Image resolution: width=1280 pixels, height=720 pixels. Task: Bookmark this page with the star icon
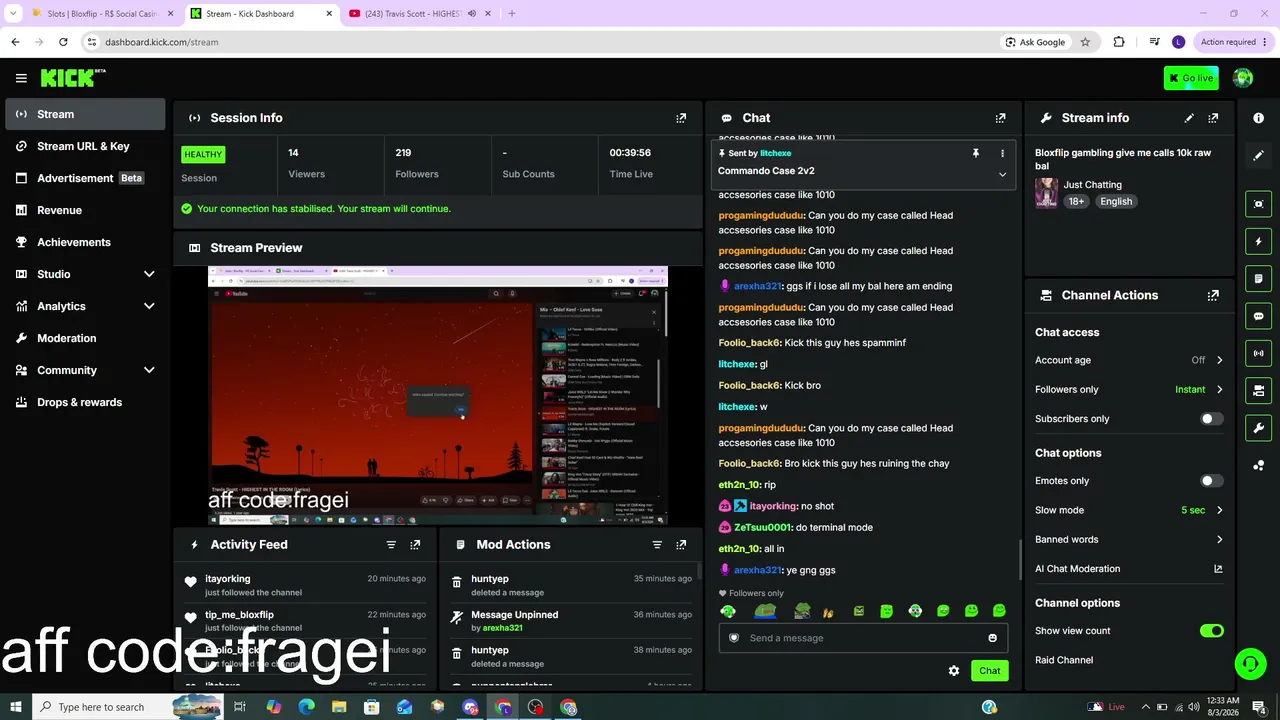(1085, 42)
